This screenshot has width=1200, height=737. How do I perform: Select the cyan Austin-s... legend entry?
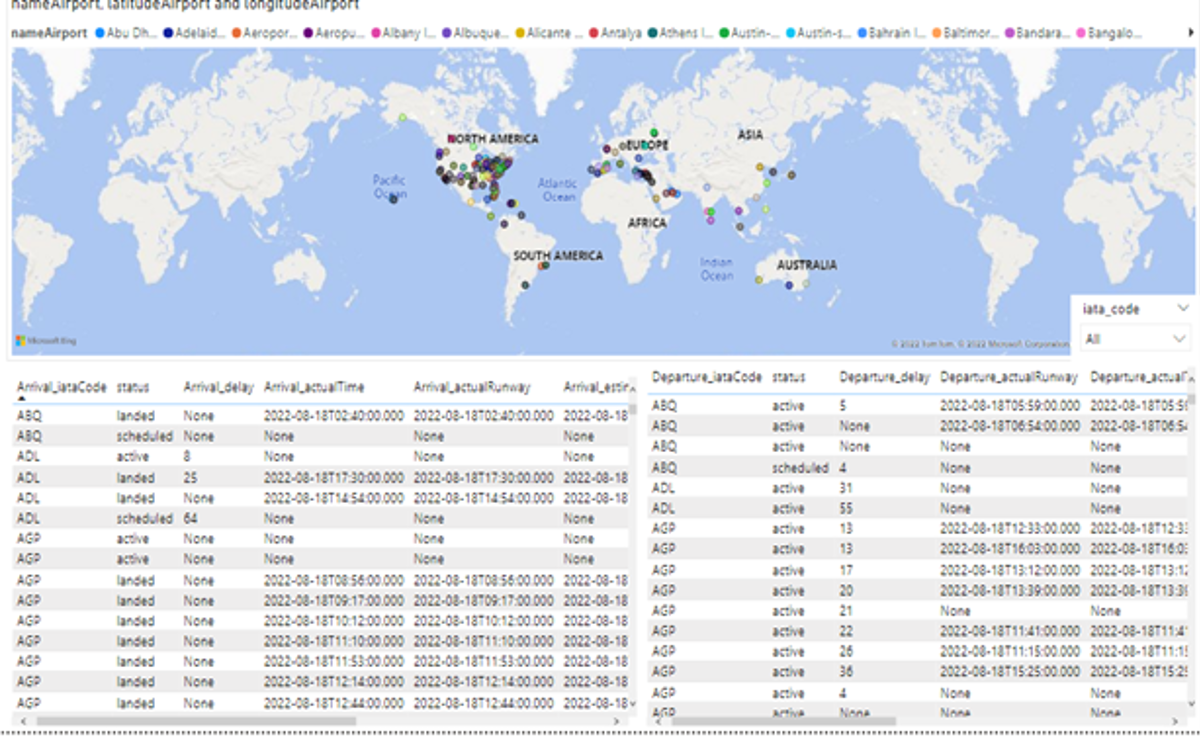[816, 33]
